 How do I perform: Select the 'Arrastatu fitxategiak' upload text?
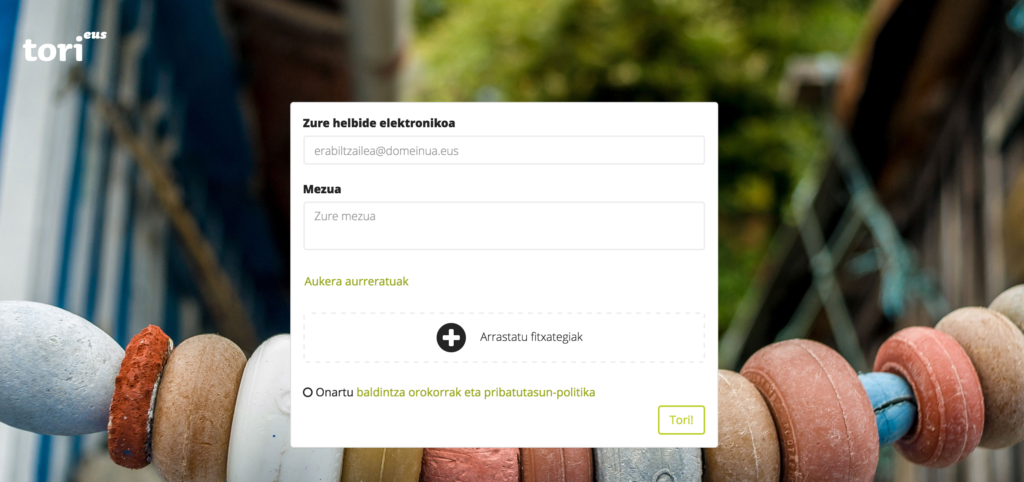[x=531, y=338]
